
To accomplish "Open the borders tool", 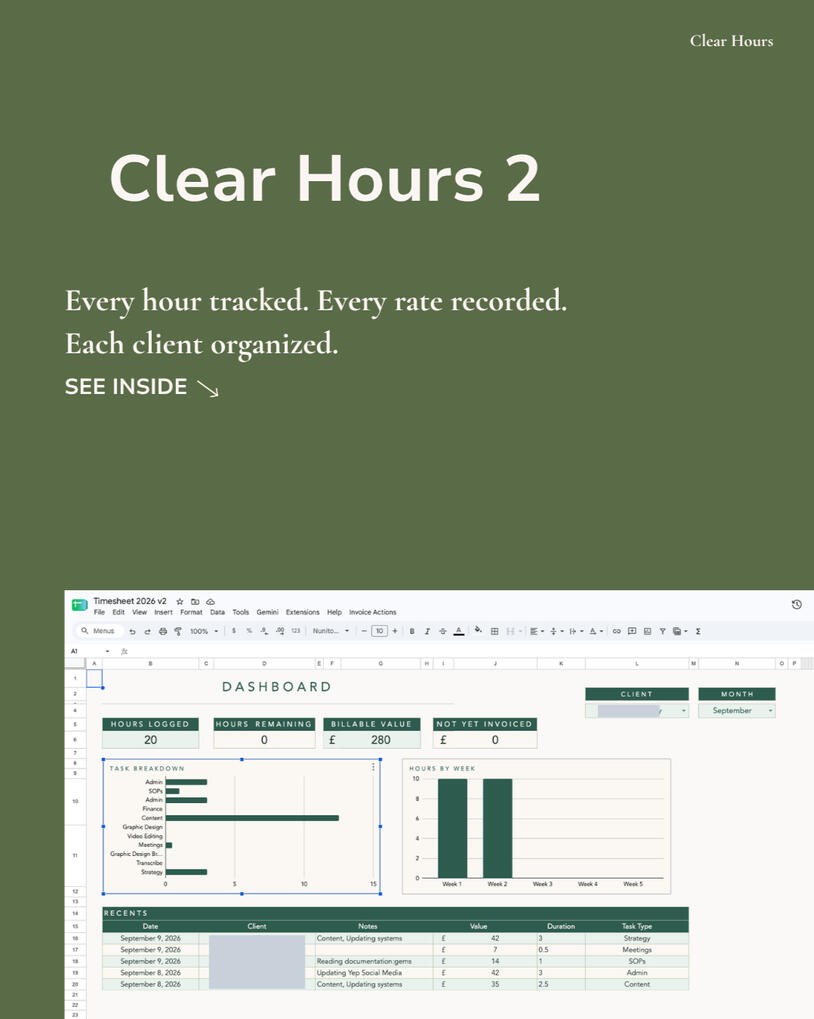I will (494, 631).
